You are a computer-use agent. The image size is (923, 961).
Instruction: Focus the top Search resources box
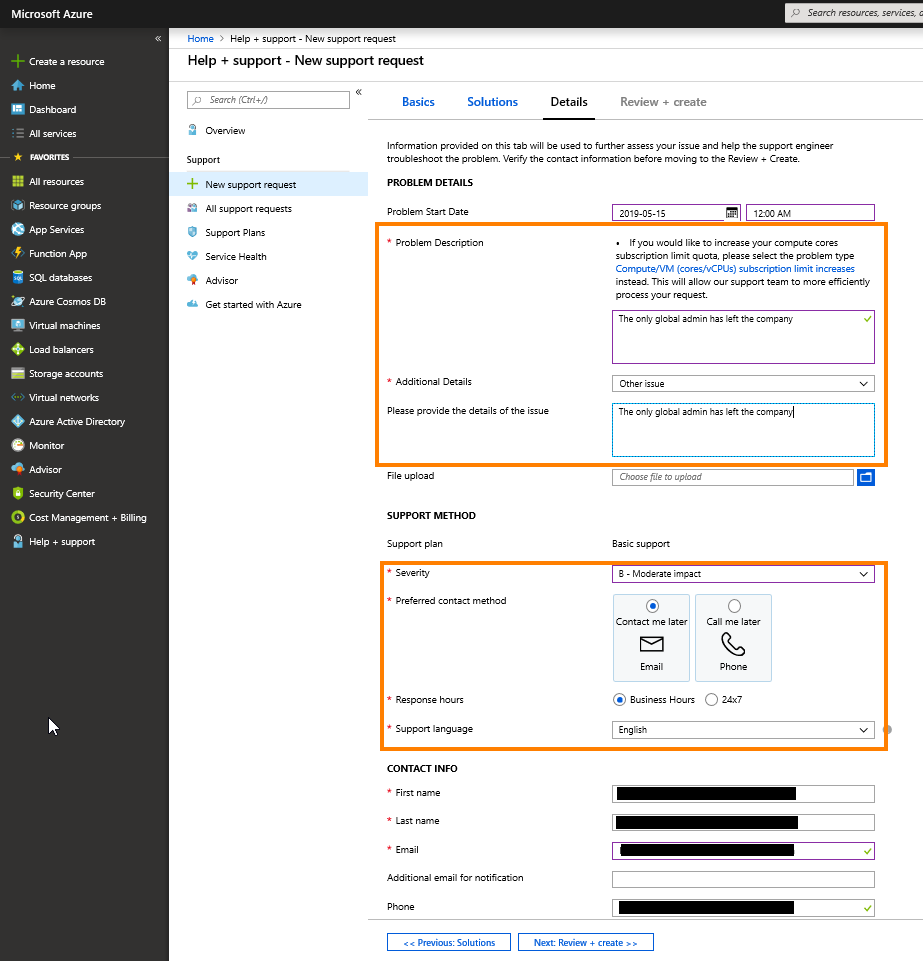pos(854,12)
